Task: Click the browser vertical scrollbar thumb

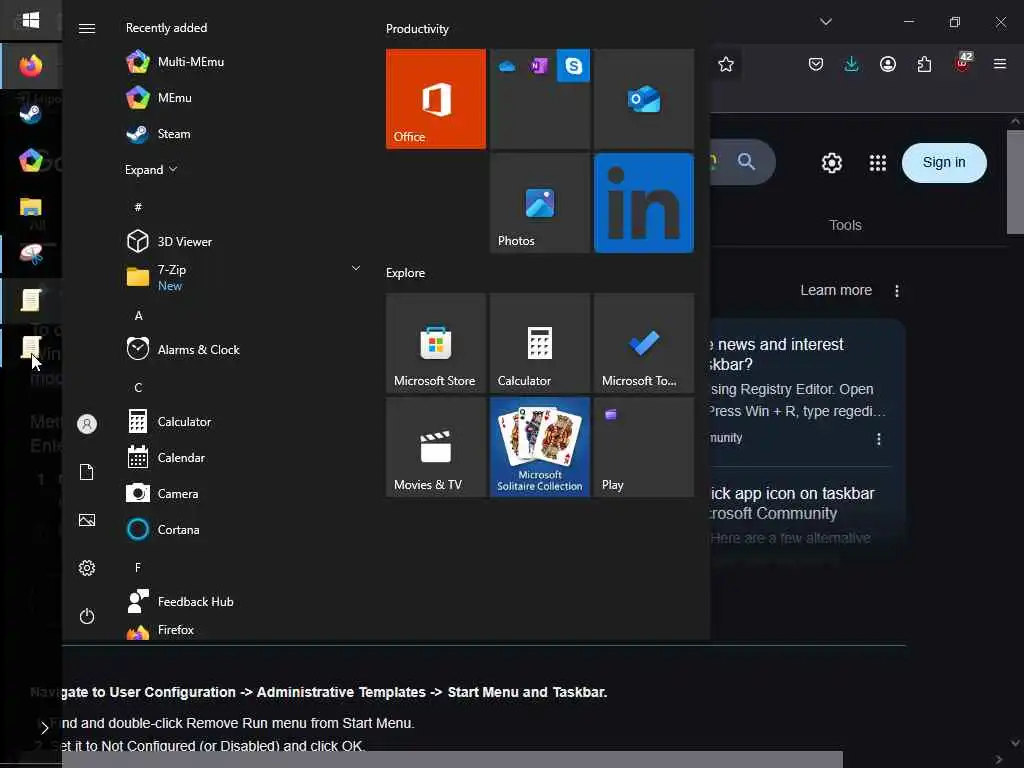Action: 1015,182
